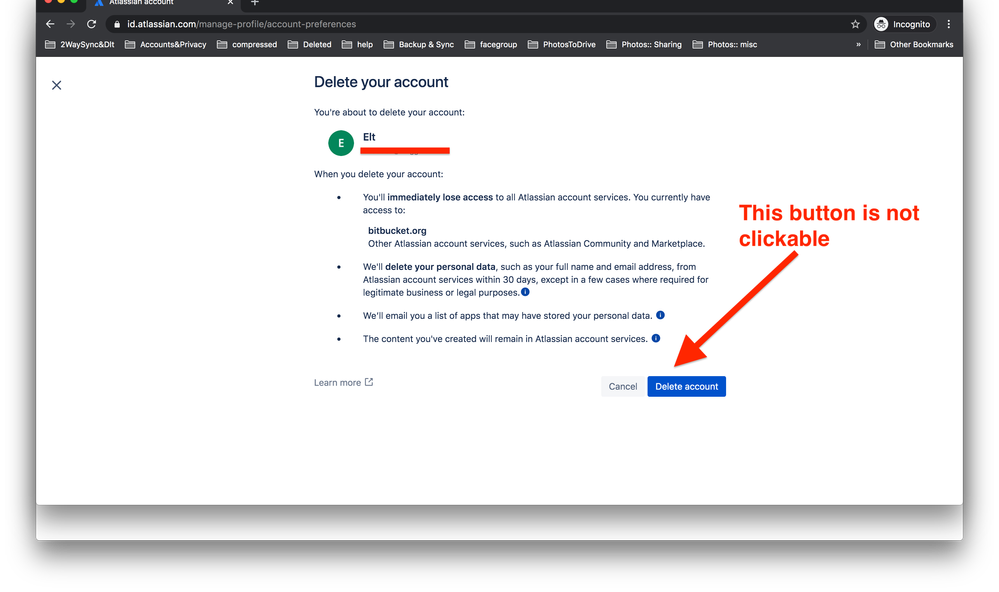Screen dimensions: 999x592
Task: Open a new browser tab
Action: point(255,3)
